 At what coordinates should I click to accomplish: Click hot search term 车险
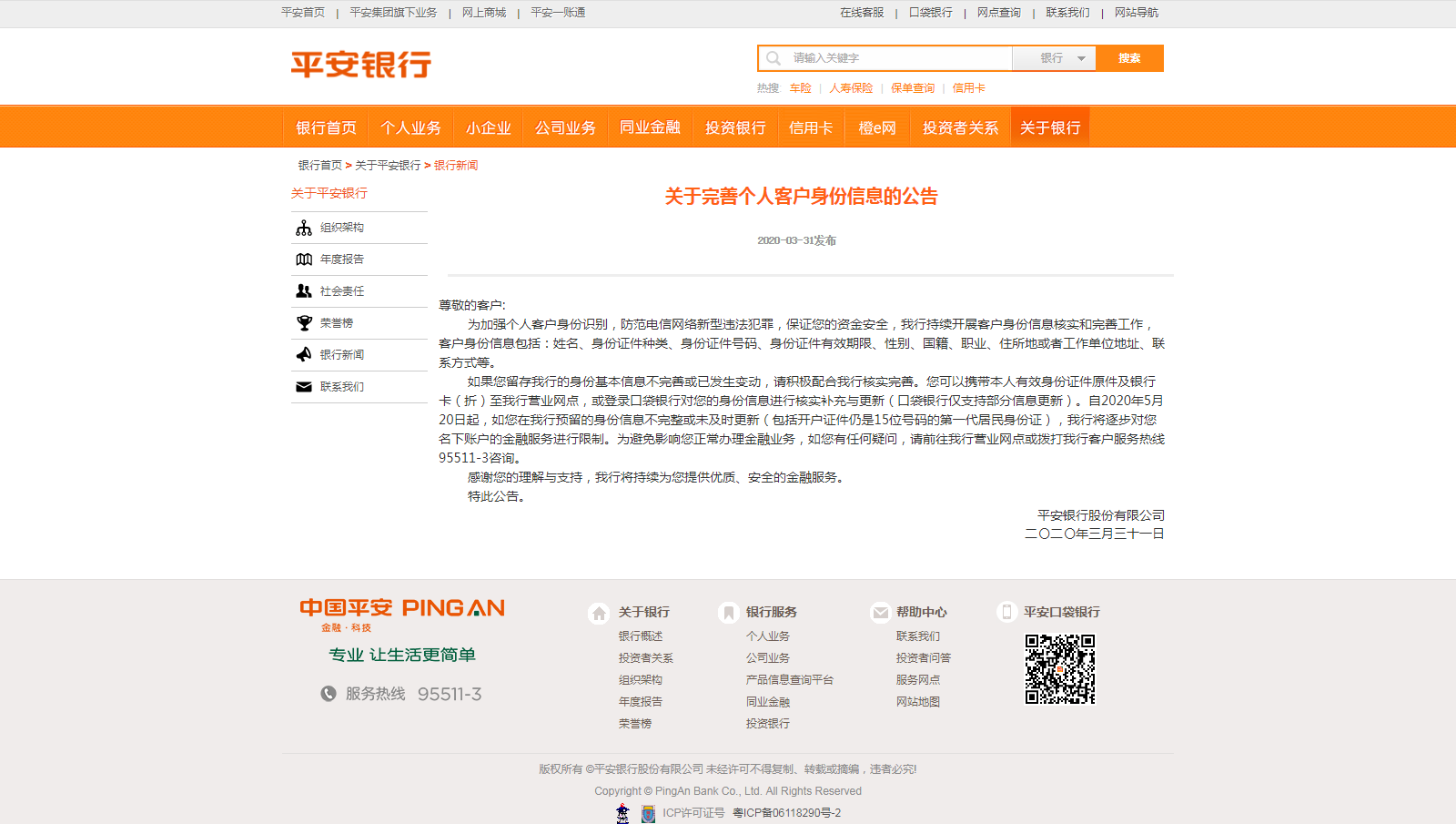(x=801, y=88)
